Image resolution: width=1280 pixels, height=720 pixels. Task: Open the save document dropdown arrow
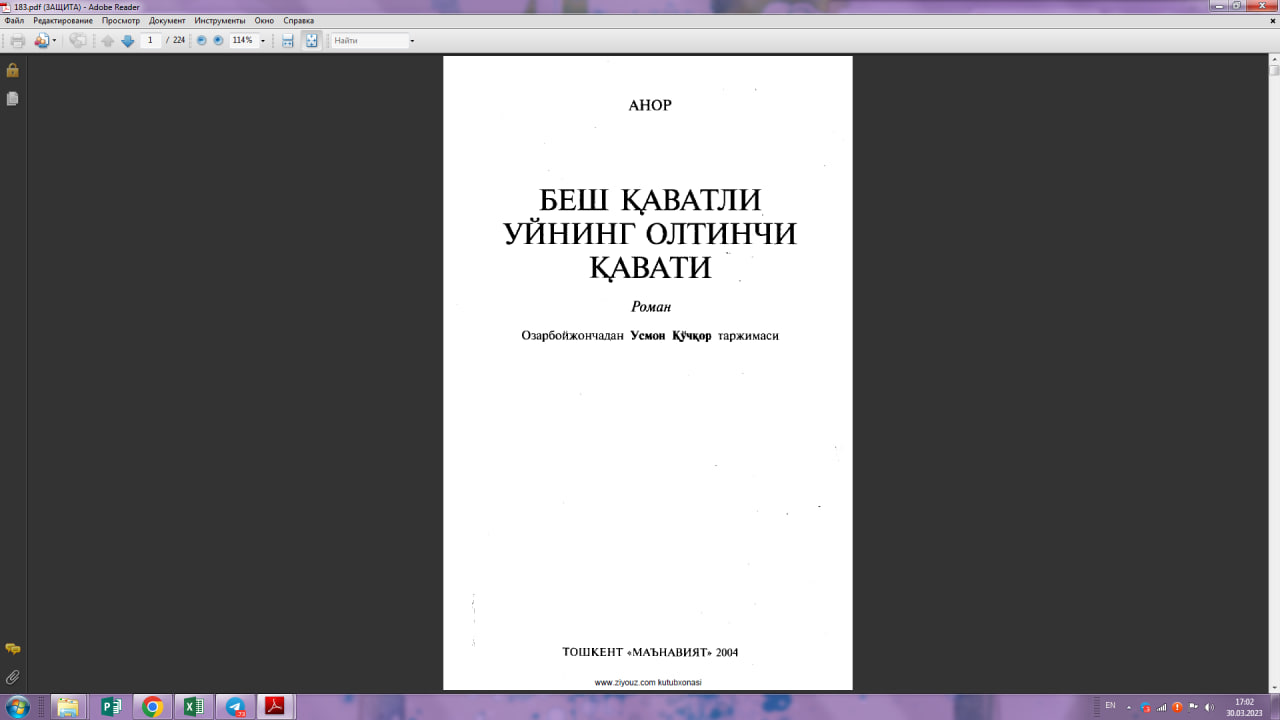(54, 40)
